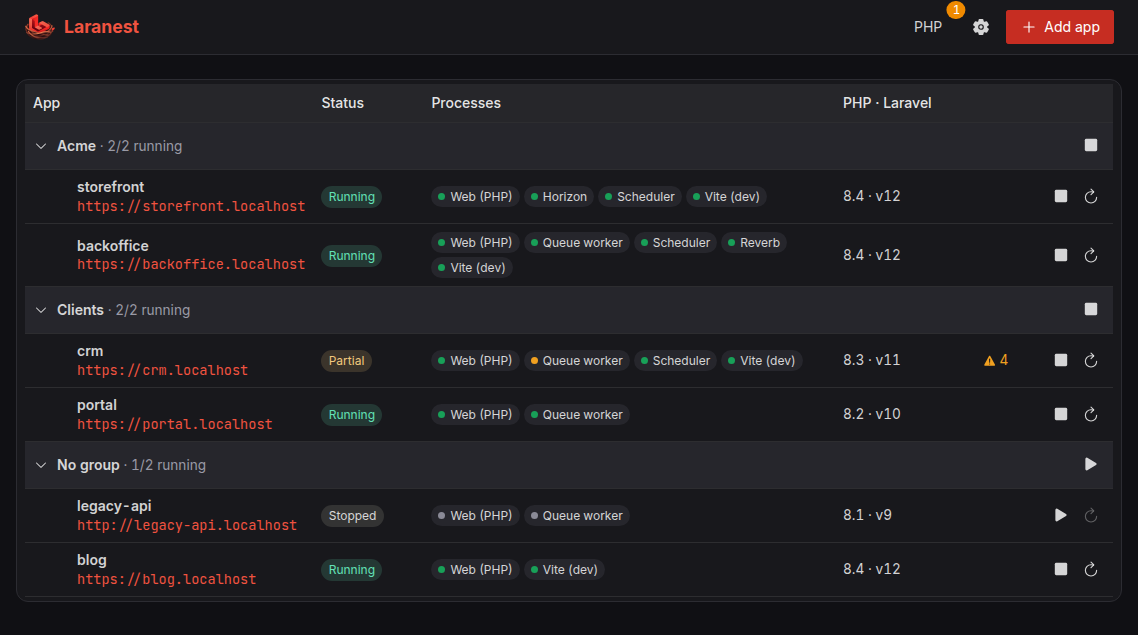Start all apps in No group

pyautogui.click(x=1090, y=464)
